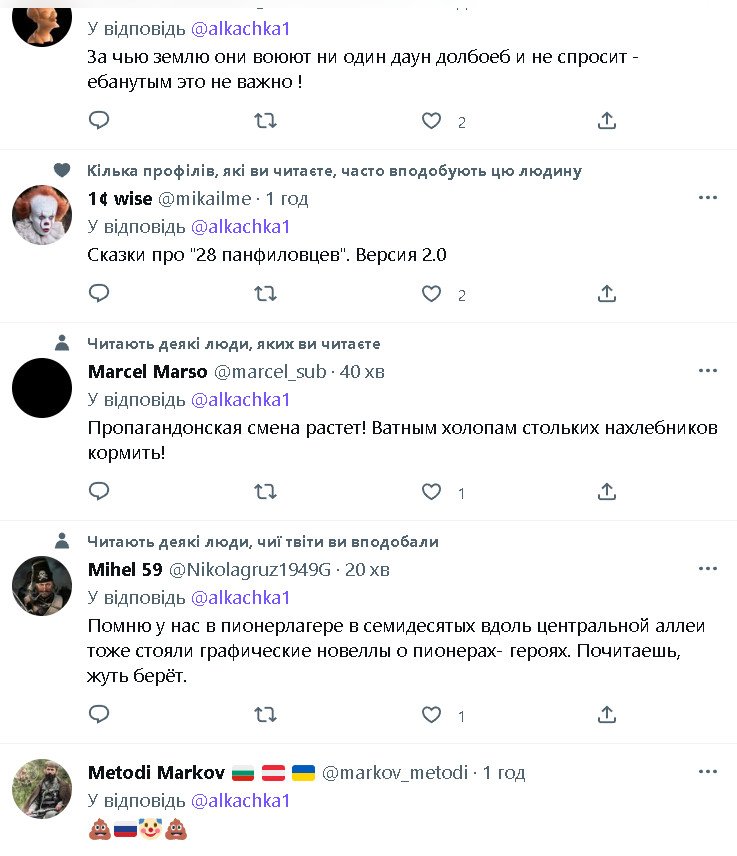Viewport: 737px width, 856px height.
Task: Share Marcel Marso's tweet
Action: pyautogui.click(x=606, y=492)
